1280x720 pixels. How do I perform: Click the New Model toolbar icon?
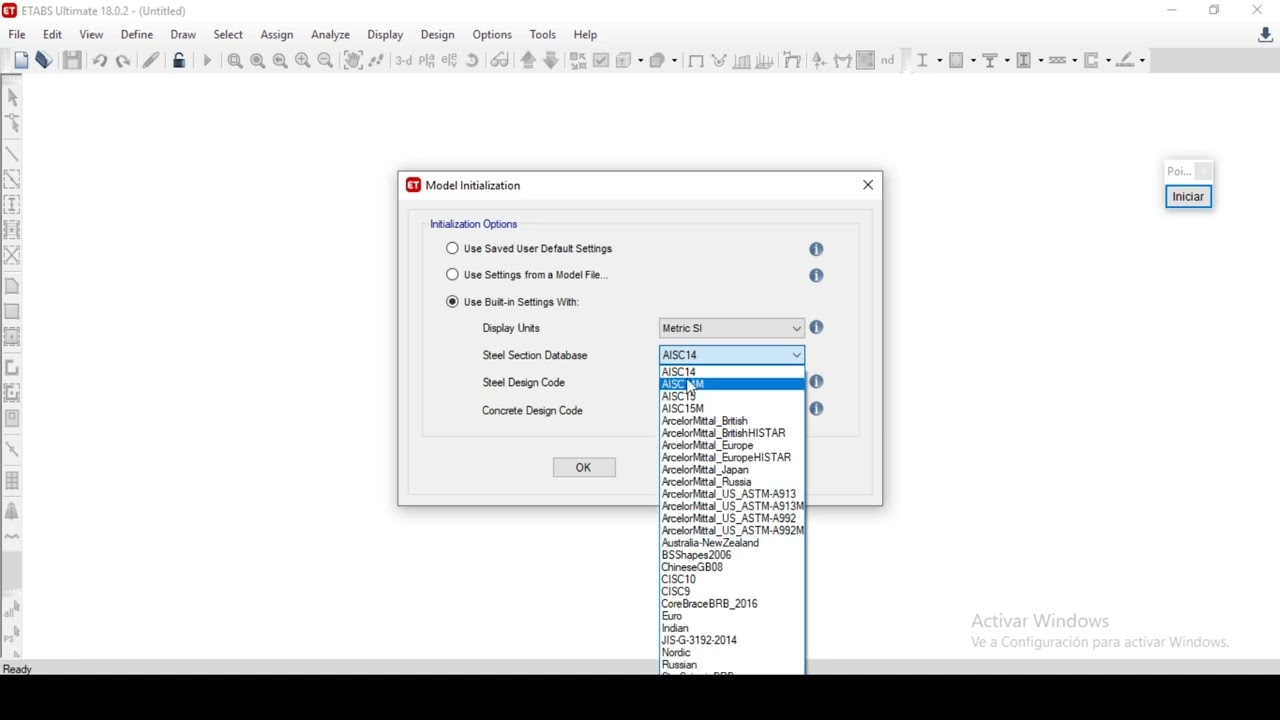pos(21,61)
